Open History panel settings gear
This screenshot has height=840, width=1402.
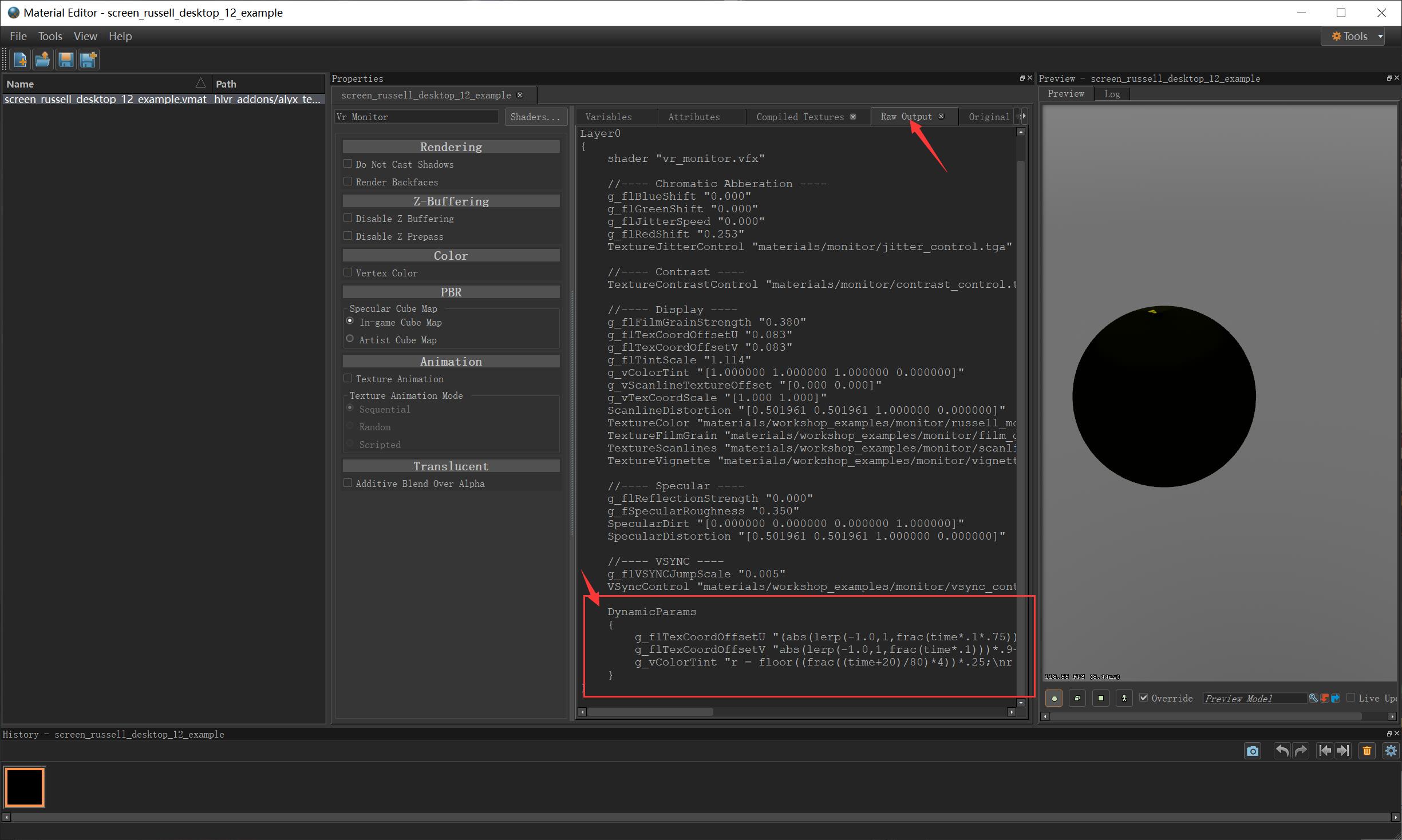click(x=1391, y=751)
